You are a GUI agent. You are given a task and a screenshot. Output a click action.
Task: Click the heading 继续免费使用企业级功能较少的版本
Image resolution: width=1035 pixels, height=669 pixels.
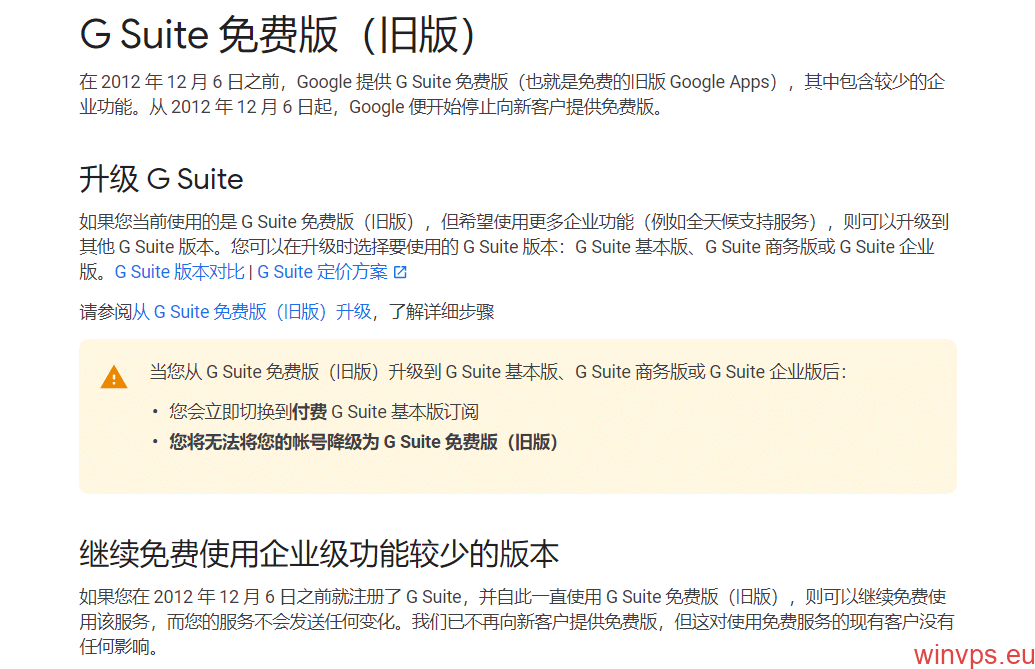318,553
